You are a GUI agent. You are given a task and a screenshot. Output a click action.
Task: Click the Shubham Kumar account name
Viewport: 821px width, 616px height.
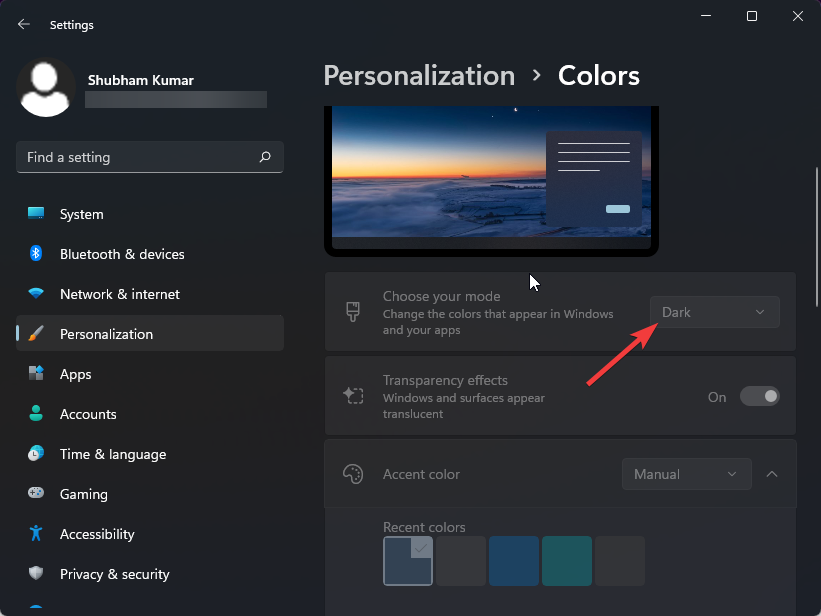pos(140,80)
